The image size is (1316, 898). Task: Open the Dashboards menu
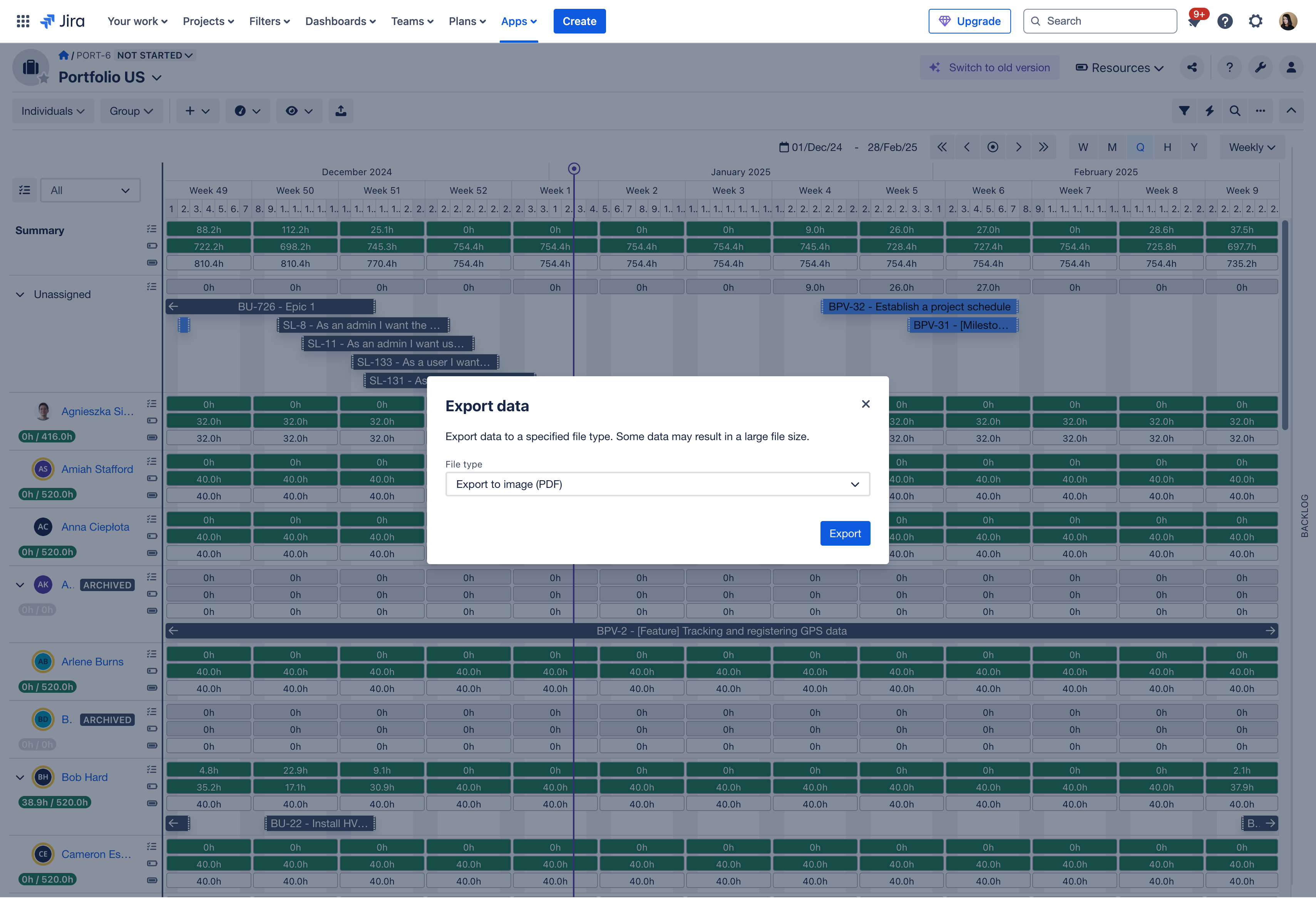pyautogui.click(x=340, y=21)
